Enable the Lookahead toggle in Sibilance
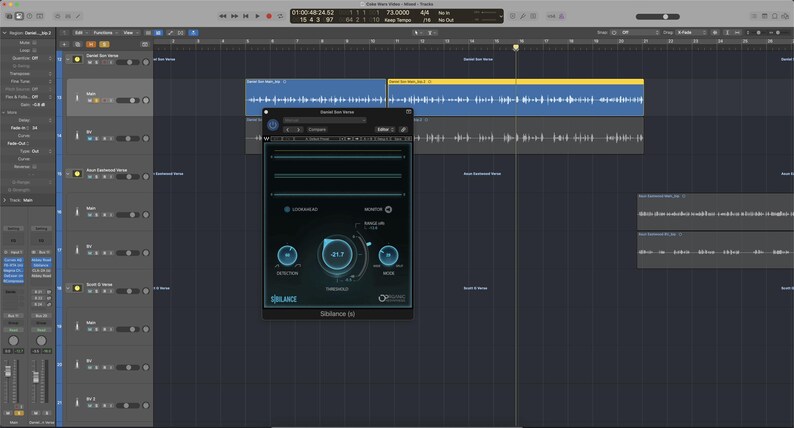Image resolution: width=794 pixels, height=428 pixels. coord(287,209)
